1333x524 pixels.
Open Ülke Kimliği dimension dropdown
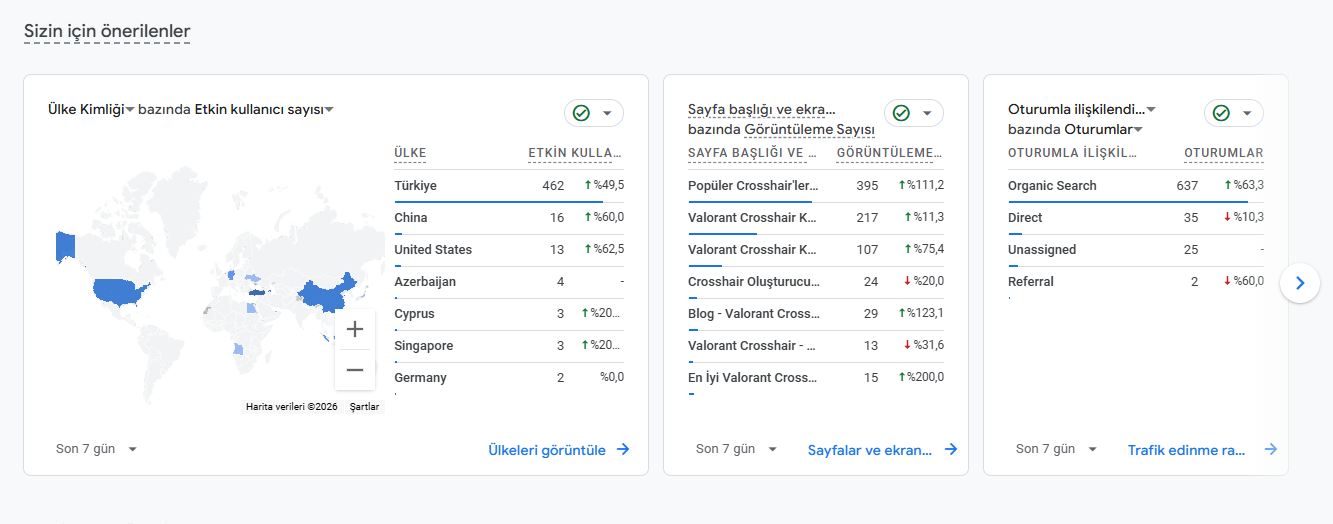click(x=130, y=110)
